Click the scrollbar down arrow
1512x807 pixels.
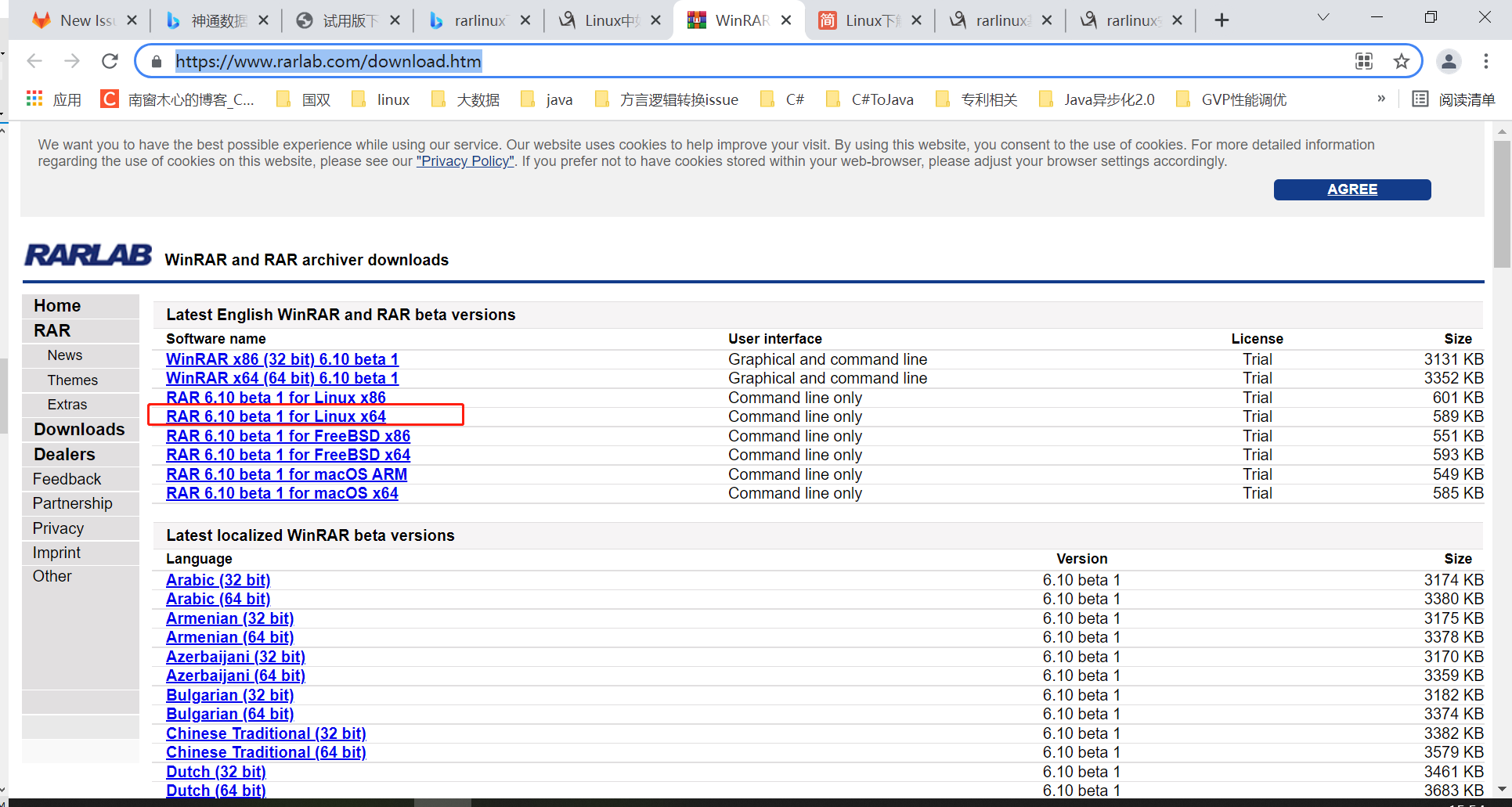[x=1502, y=789]
